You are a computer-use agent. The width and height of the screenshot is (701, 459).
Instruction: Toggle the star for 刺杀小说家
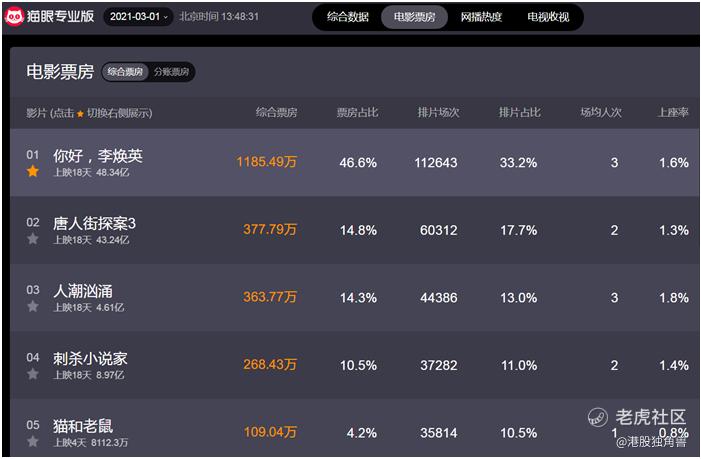33,374
